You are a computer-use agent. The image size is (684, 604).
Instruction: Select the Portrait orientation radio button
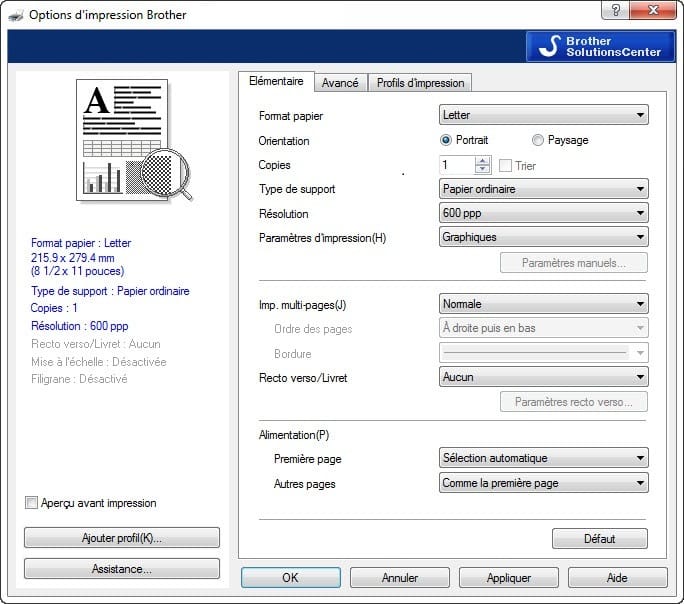coord(445,140)
